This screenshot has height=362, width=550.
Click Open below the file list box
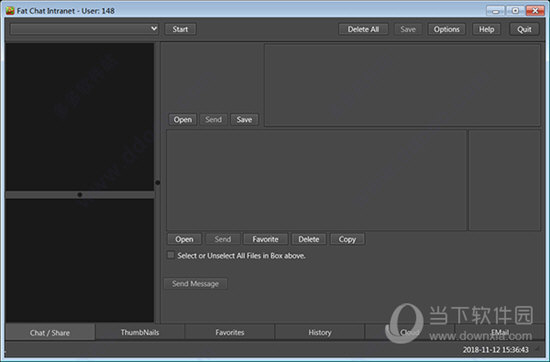pyautogui.click(x=184, y=239)
